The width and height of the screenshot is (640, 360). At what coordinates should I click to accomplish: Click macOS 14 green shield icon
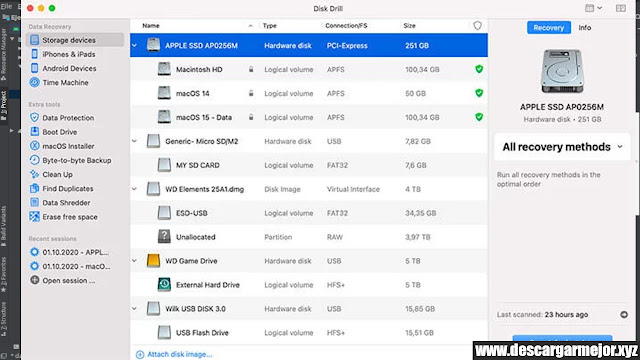[479, 93]
